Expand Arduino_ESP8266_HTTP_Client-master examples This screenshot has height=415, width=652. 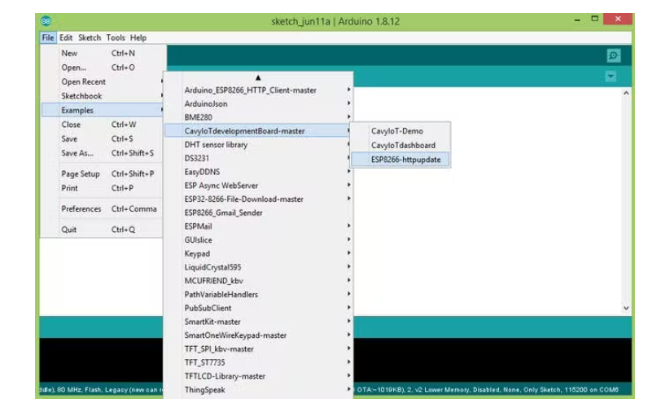[259, 90]
